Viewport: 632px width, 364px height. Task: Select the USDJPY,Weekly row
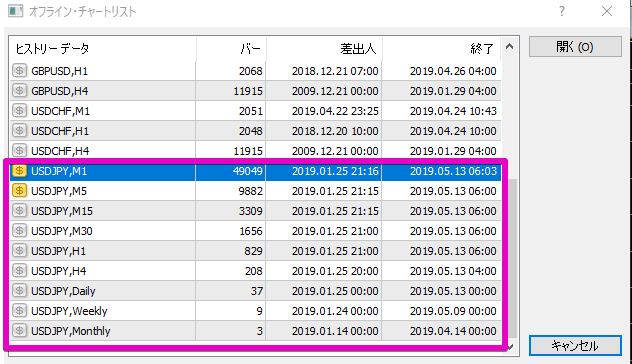click(256, 311)
